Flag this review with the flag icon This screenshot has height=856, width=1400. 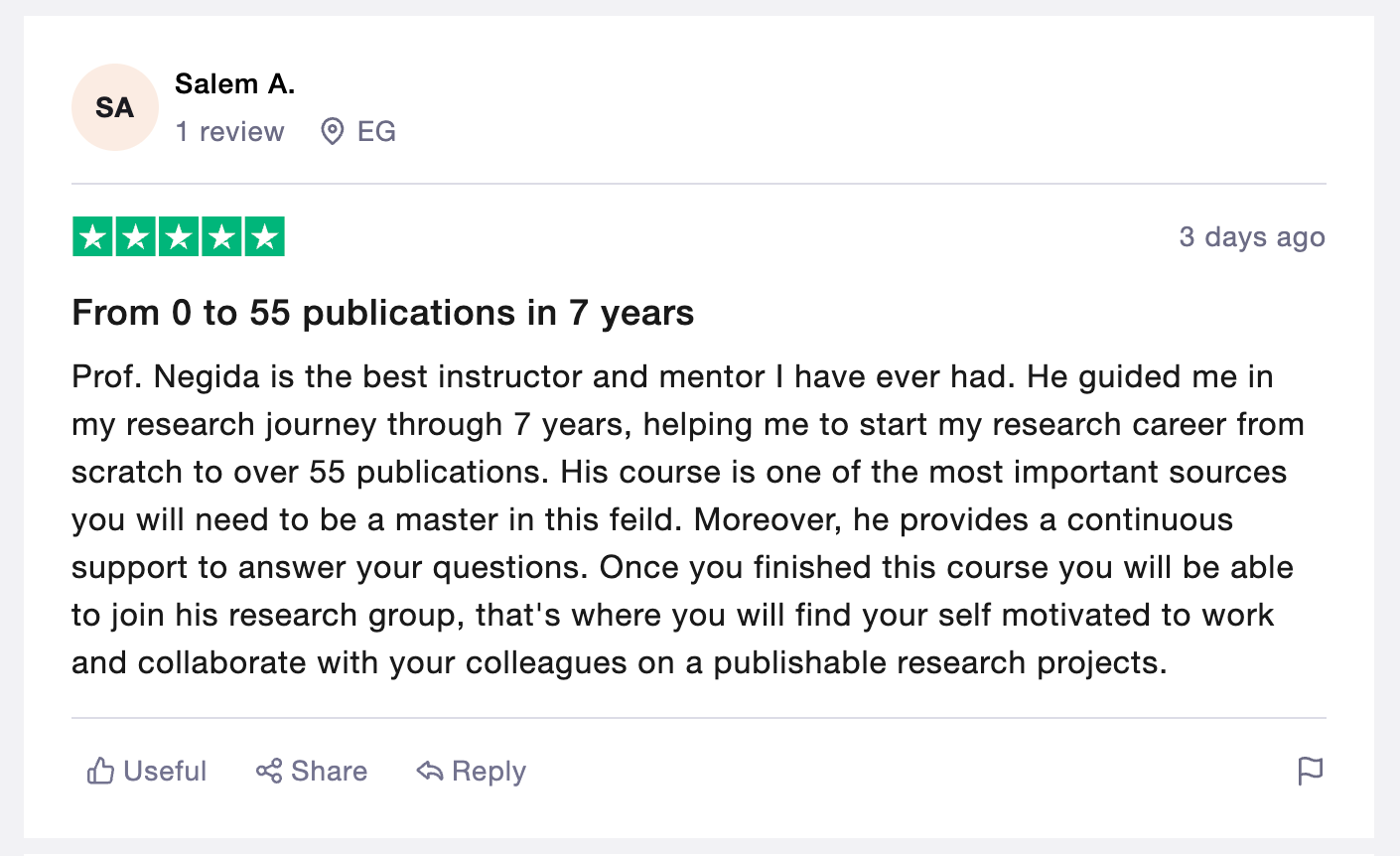pyautogui.click(x=1311, y=771)
